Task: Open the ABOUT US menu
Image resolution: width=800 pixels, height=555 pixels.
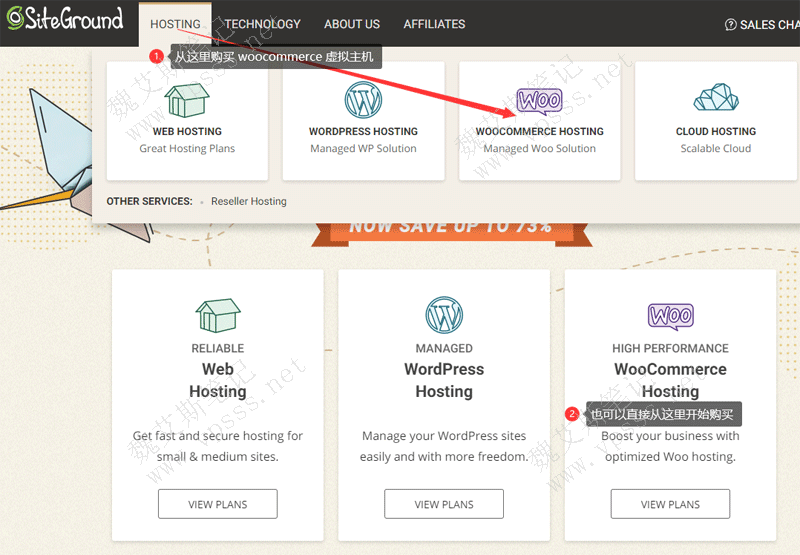Action: pos(352,24)
